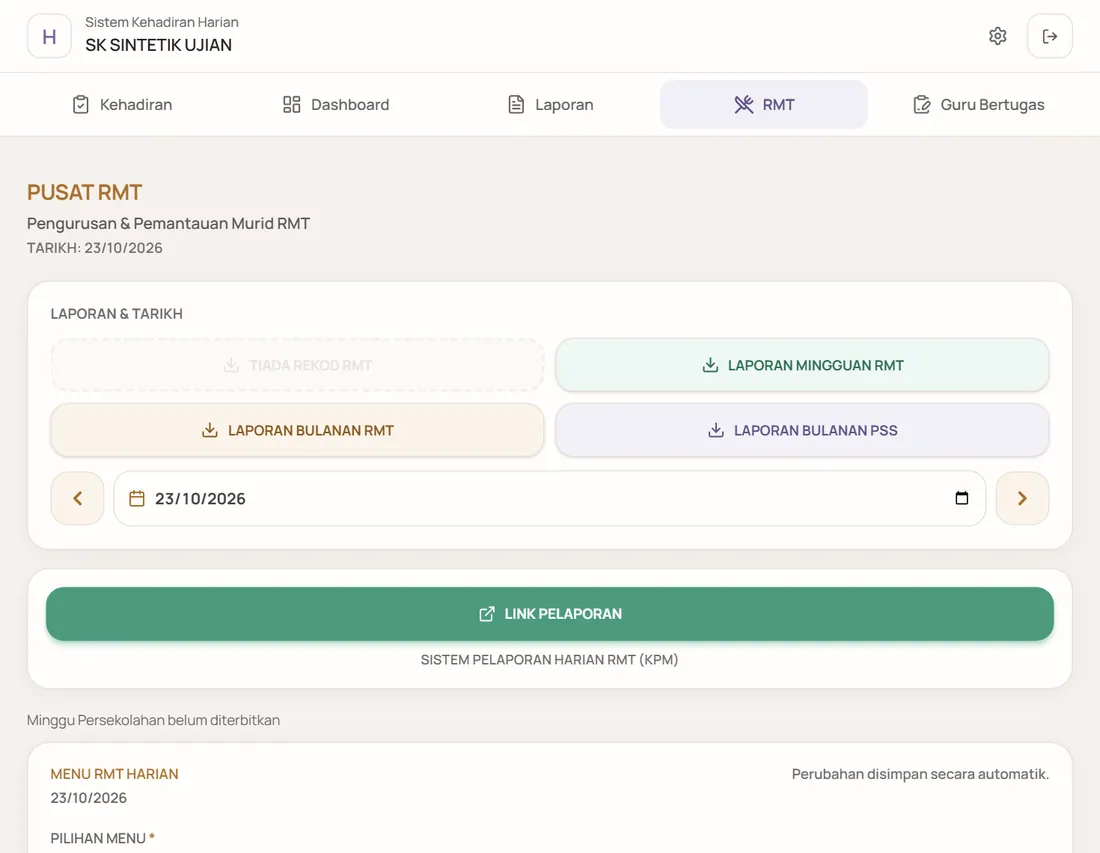
Task: Switch to the Kehadiran tab
Action: [x=122, y=105]
